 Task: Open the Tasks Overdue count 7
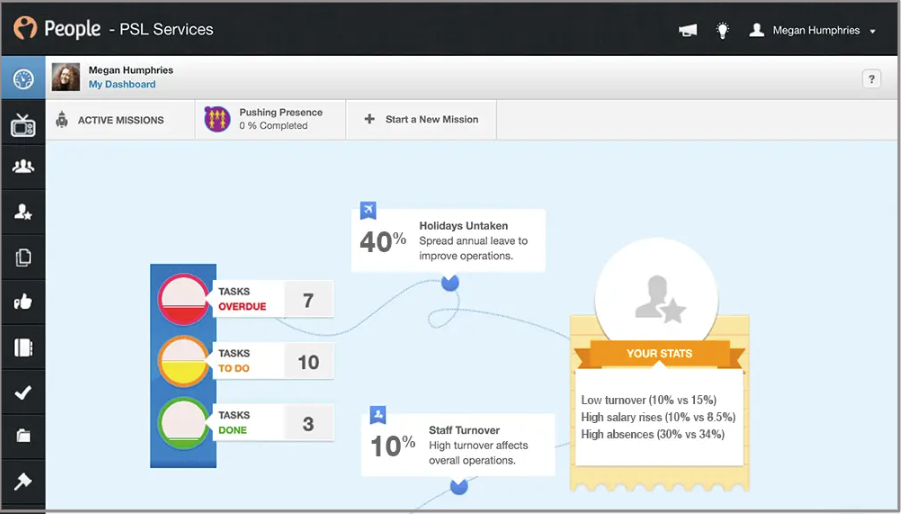pos(308,300)
